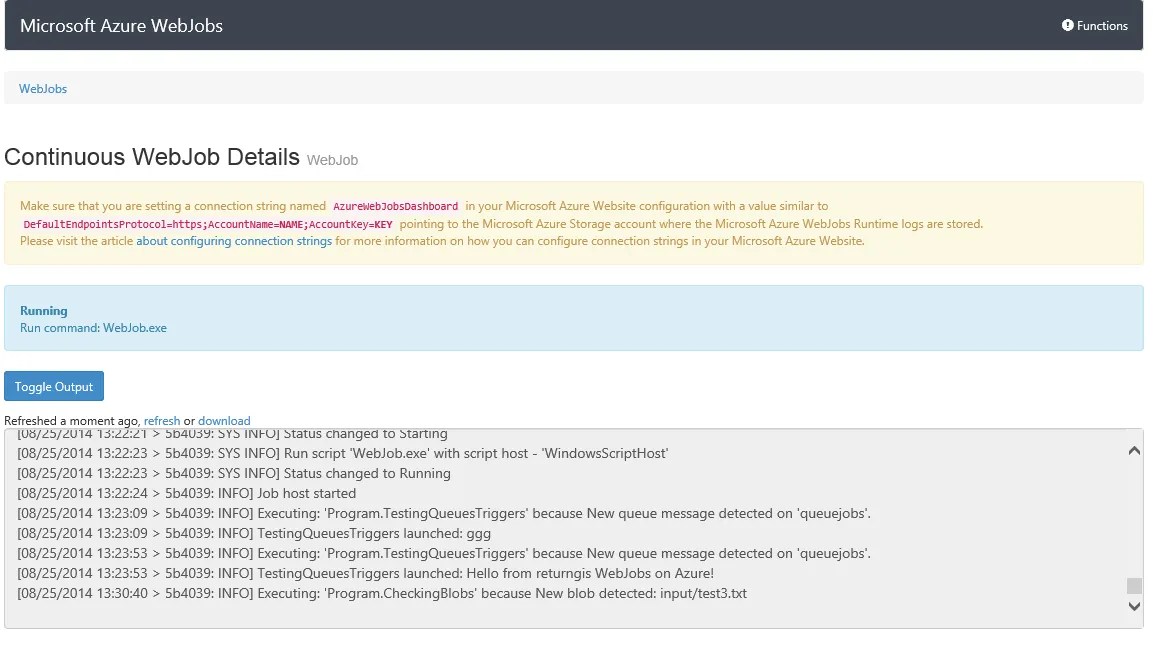
Task: Click the Toggle Output button
Action: tap(54, 386)
